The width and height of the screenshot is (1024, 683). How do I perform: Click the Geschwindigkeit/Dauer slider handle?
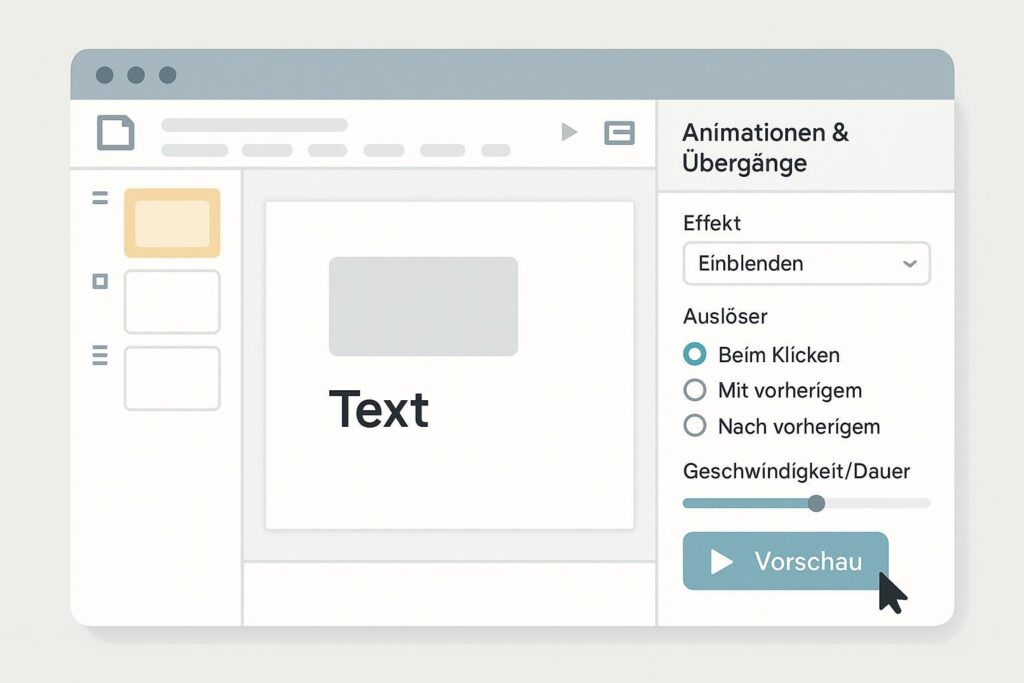click(816, 503)
